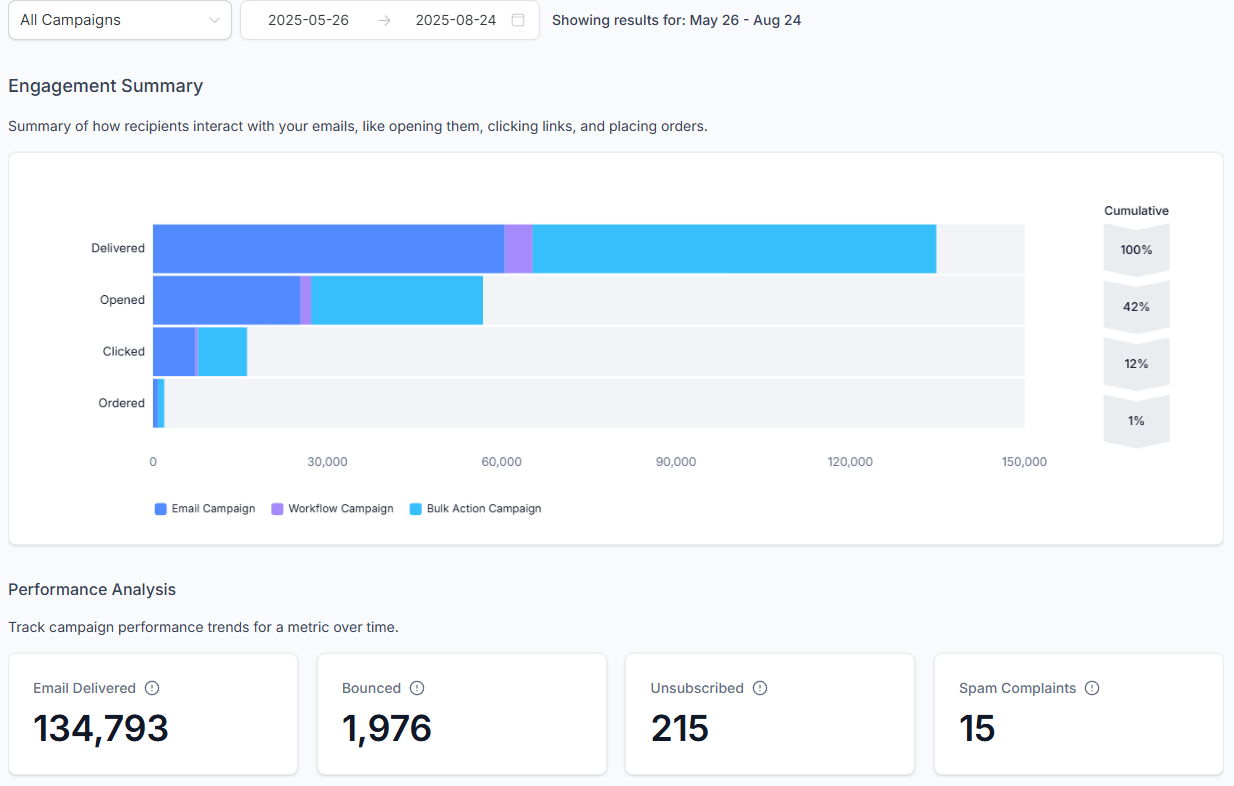The width and height of the screenshot is (1234, 786).
Task: Click the purple Workflow segment of Delivered bar
Action: pyautogui.click(x=518, y=248)
